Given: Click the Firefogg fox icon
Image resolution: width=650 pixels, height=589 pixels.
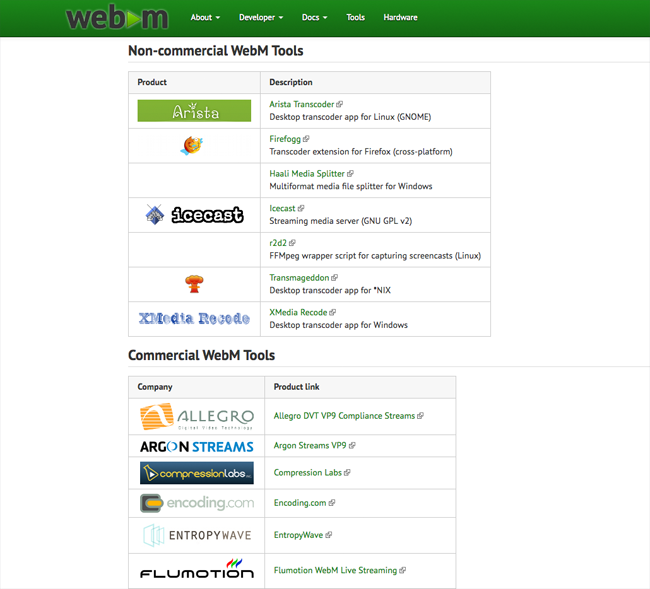Looking at the screenshot, I should point(192,145).
